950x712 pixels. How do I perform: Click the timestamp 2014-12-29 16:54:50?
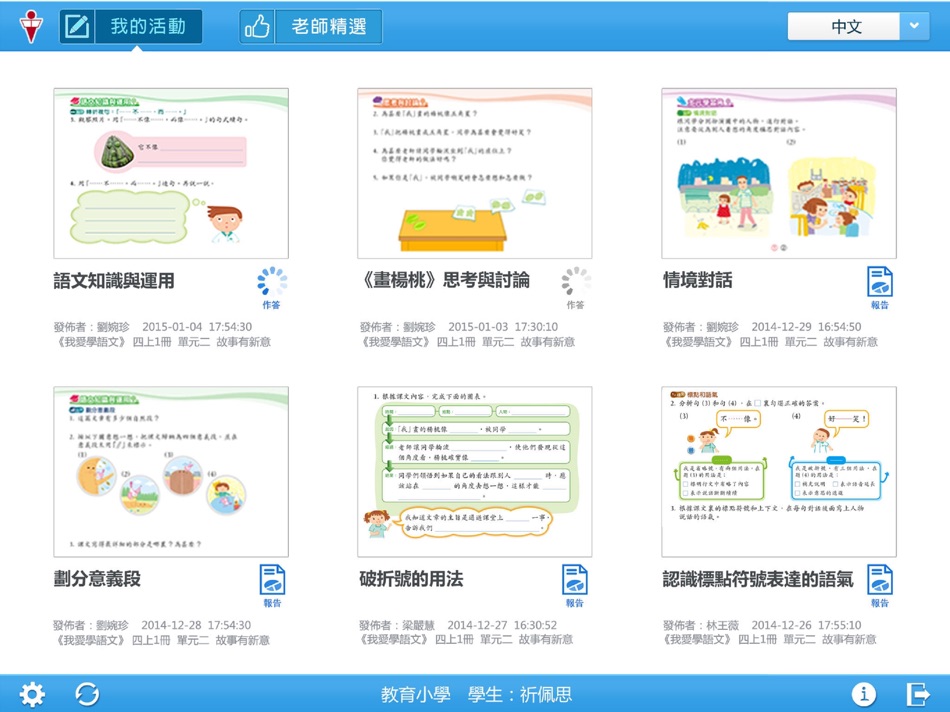point(806,327)
